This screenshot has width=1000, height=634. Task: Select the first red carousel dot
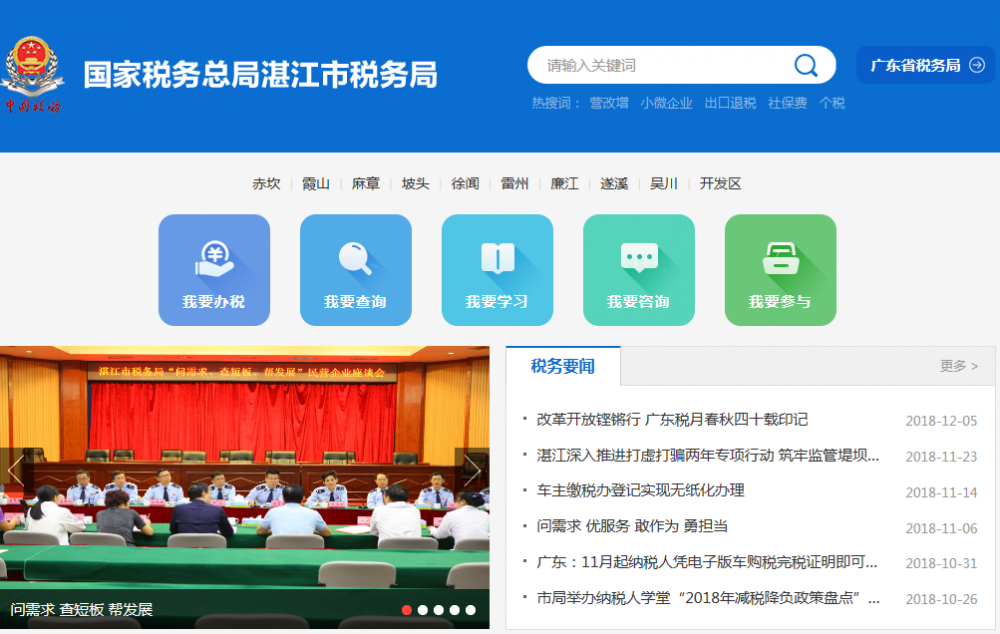coord(407,609)
